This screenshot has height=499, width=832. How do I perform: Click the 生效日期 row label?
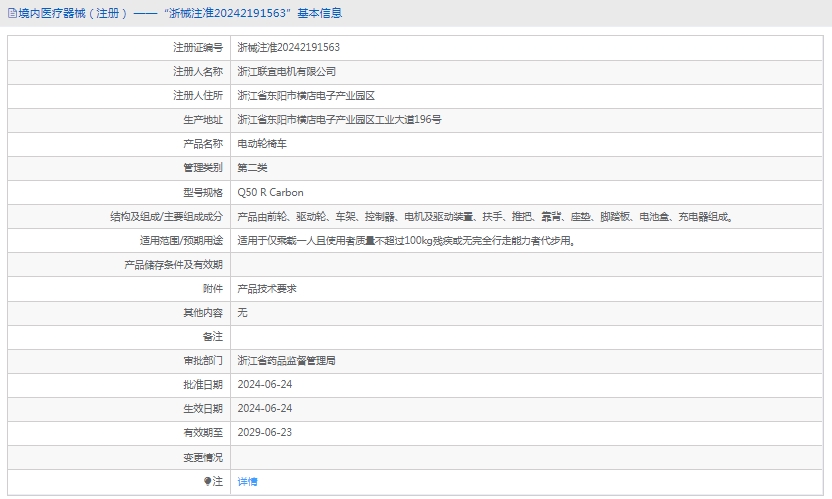click(203, 408)
